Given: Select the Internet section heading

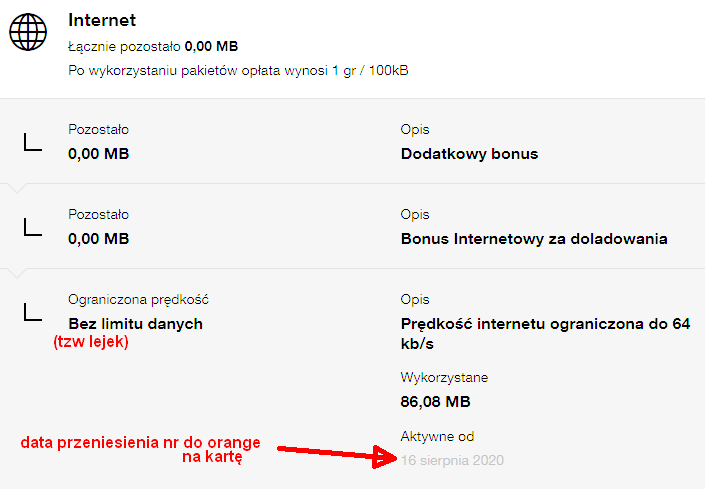Looking at the screenshot, I should pos(102,20).
